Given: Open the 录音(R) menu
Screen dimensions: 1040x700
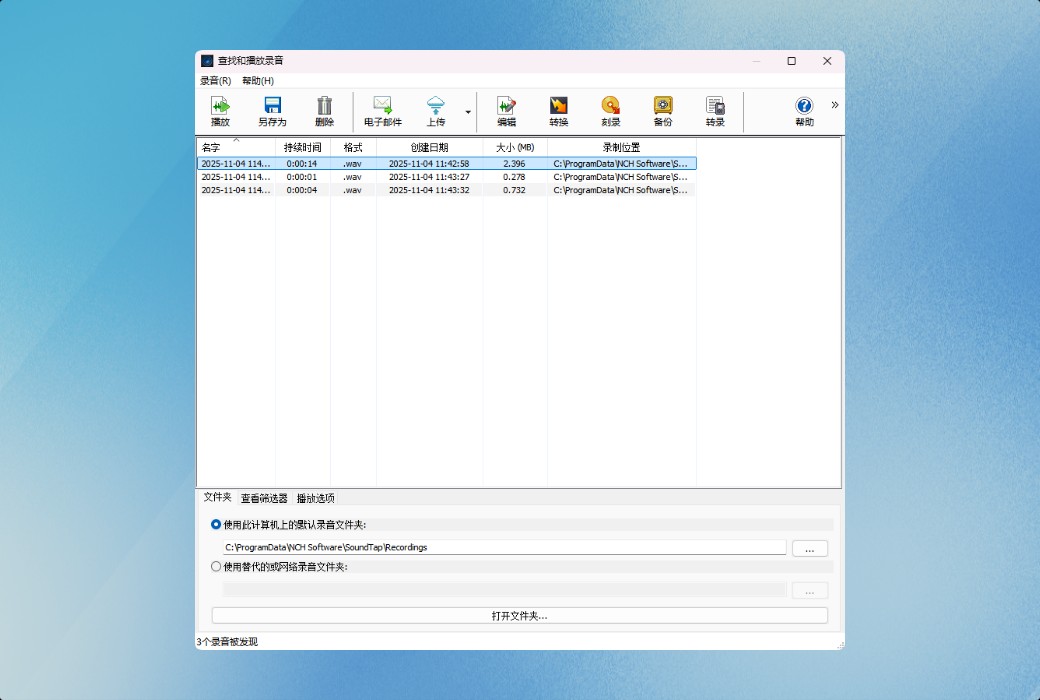Looking at the screenshot, I should pos(214,80).
